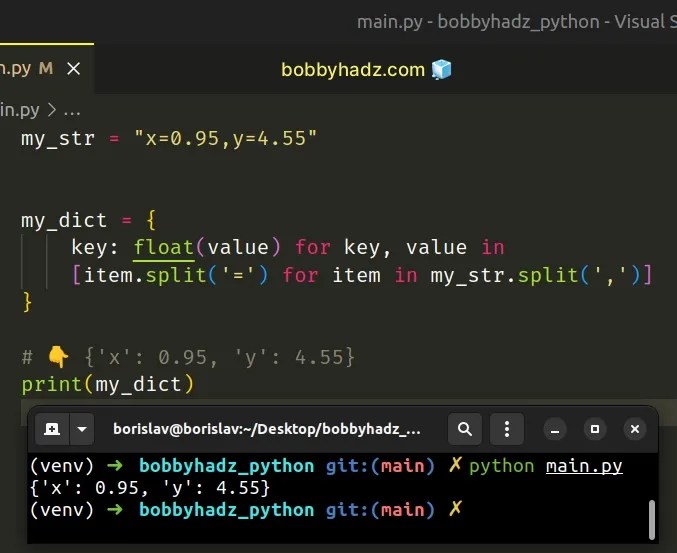Viewport: 677px width, 553px height.
Task: Click the last terminal prompt line
Action: 246,510
